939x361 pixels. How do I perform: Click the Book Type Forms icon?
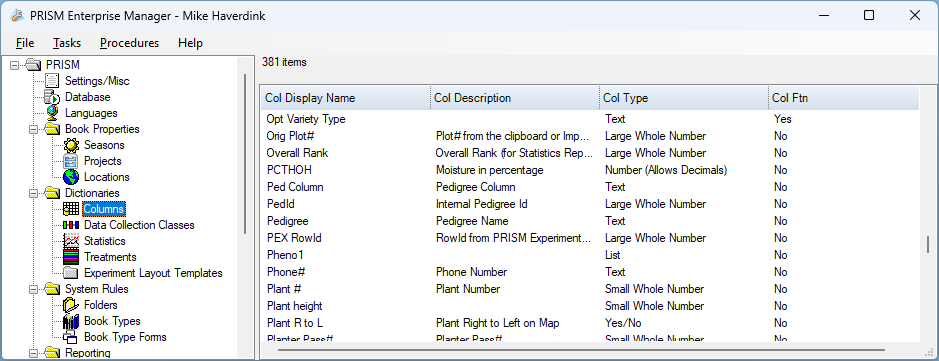tap(71, 337)
